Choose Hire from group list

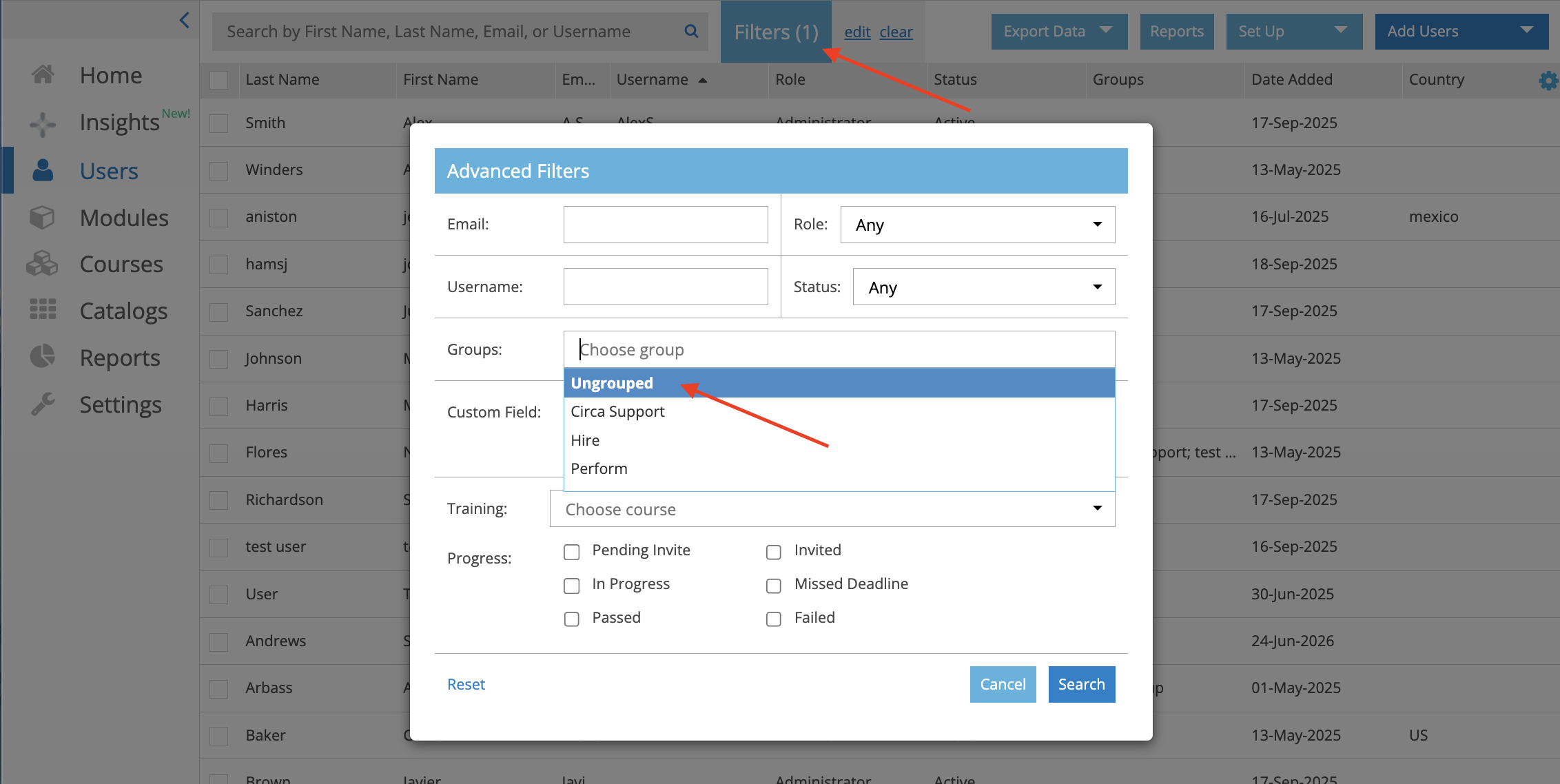point(839,440)
